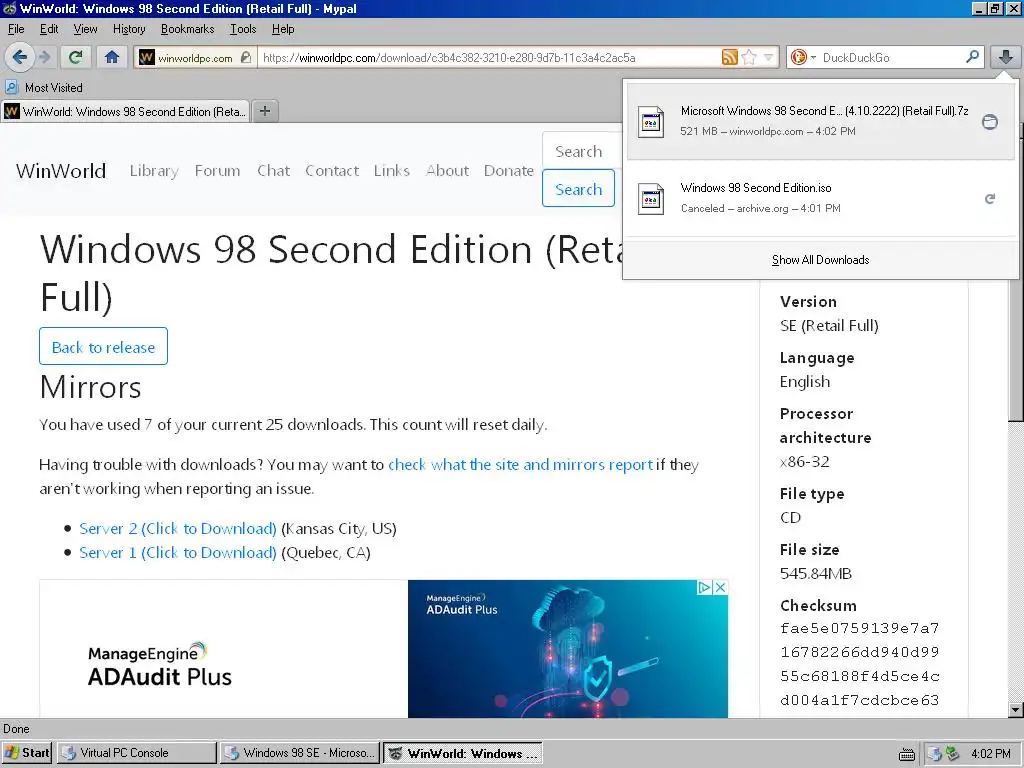Image resolution: width=1024 pixels, height=768 pixels.
Task: Open the Tools menu
Action: coord(243,29)
